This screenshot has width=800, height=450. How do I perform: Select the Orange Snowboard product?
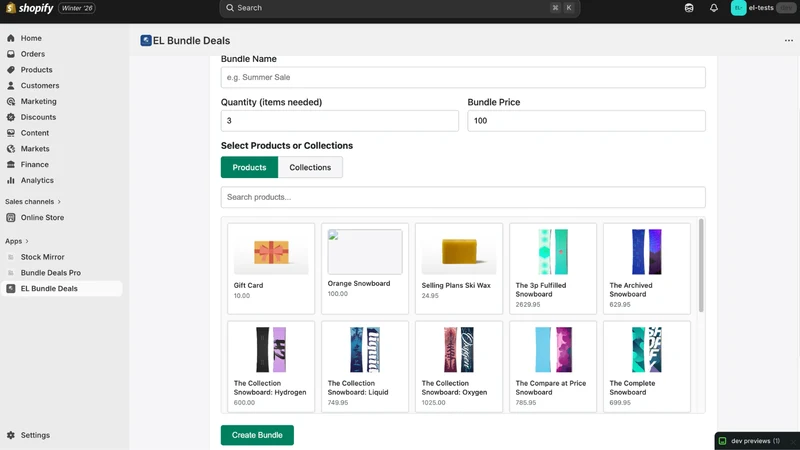(365, 268)
